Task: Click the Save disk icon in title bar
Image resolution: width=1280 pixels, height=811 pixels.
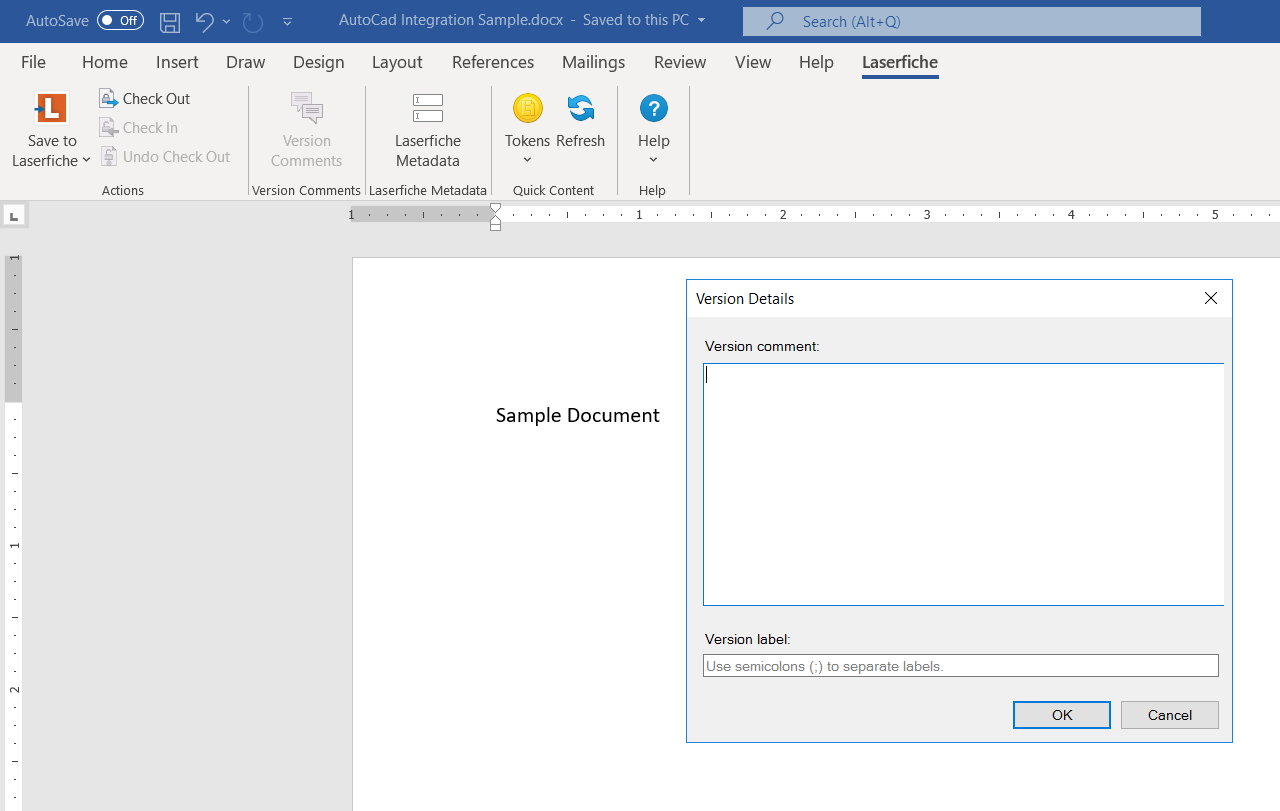Action: (x=170, y=21)
